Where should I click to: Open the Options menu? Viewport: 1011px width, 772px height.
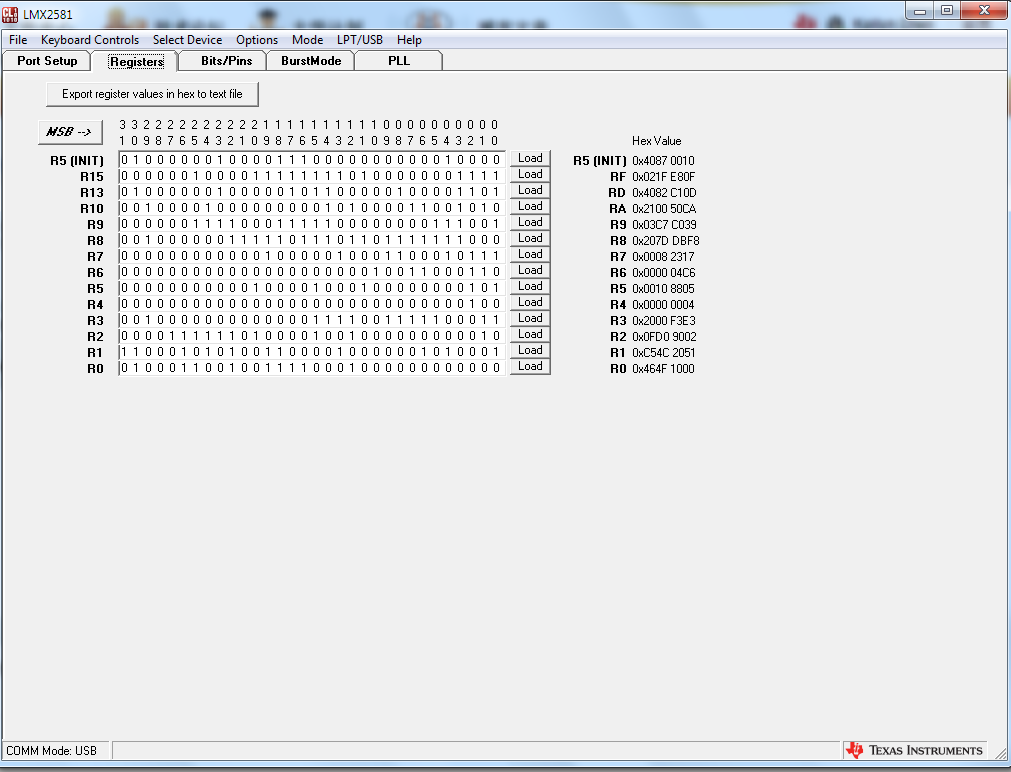(x=257, y=40)
